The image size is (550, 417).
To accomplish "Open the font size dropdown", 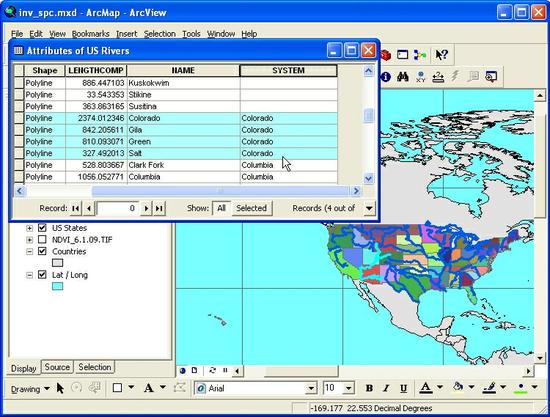I will (x=348, y=389).
